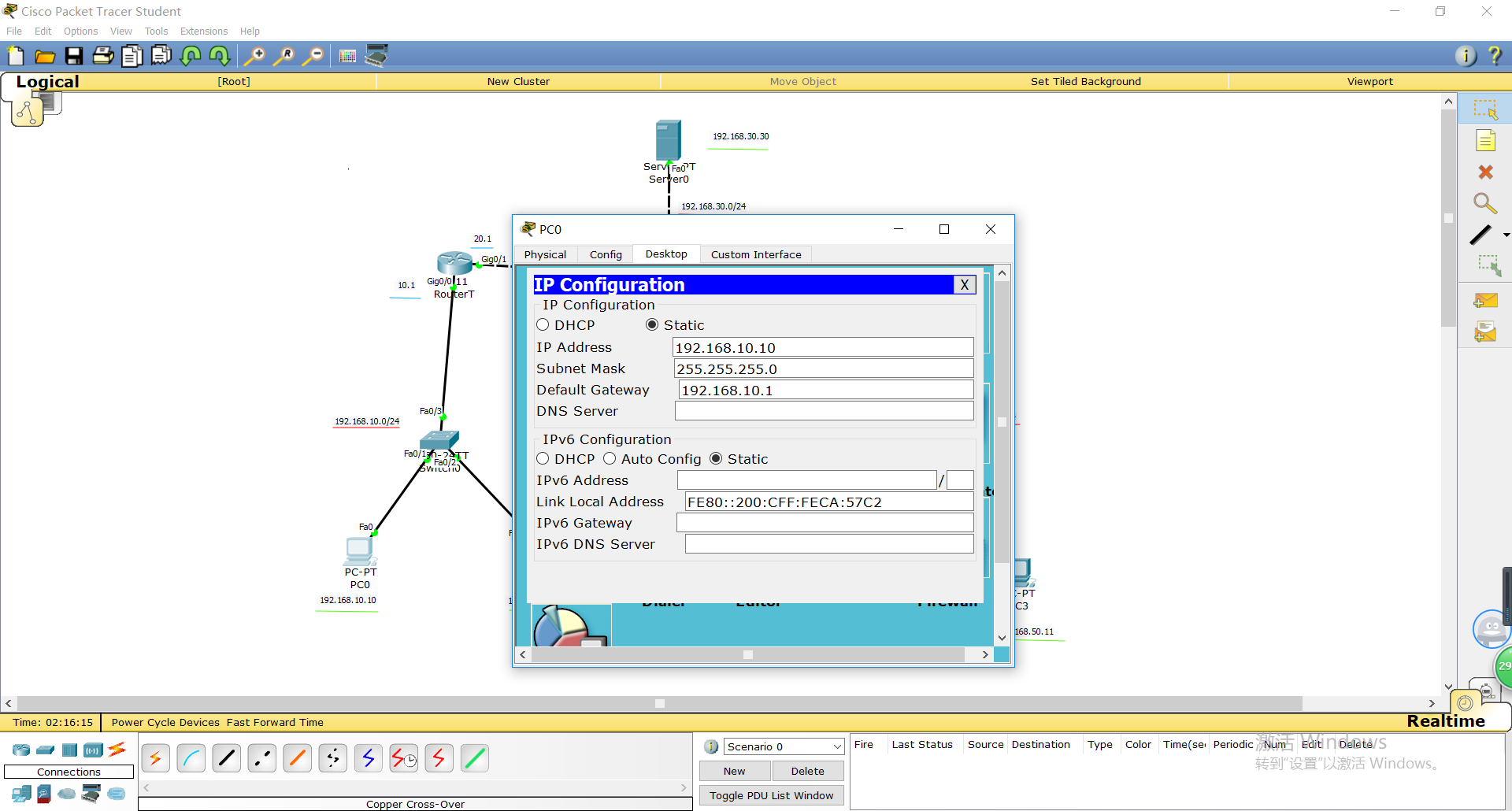Image resolution: width=1512 pixels, height=811 pixels.
Task: Expand the draw tool dropdown arrow
Action: 1506,235
